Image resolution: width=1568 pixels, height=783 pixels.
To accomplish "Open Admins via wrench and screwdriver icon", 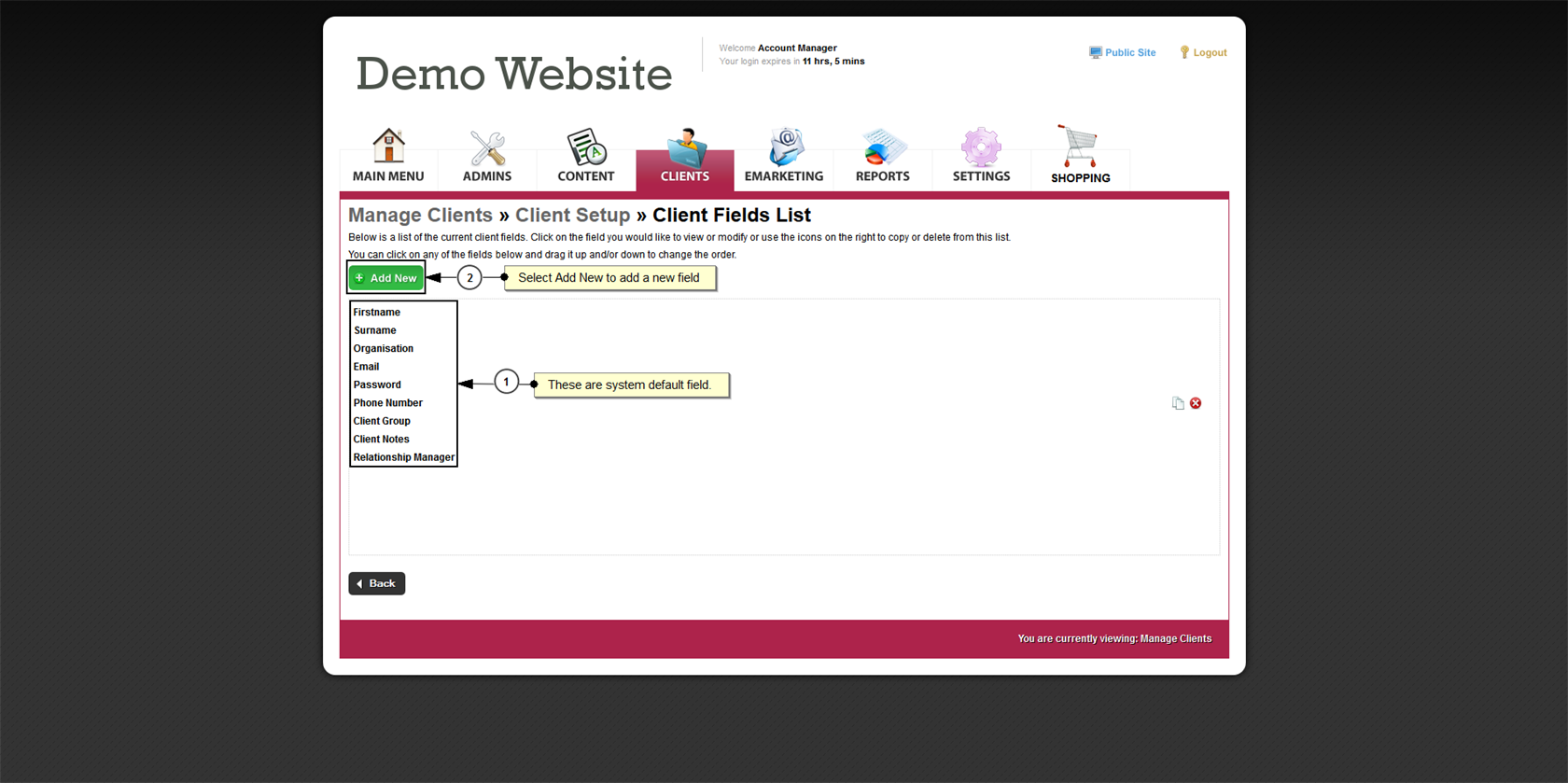I will (487, 147).
